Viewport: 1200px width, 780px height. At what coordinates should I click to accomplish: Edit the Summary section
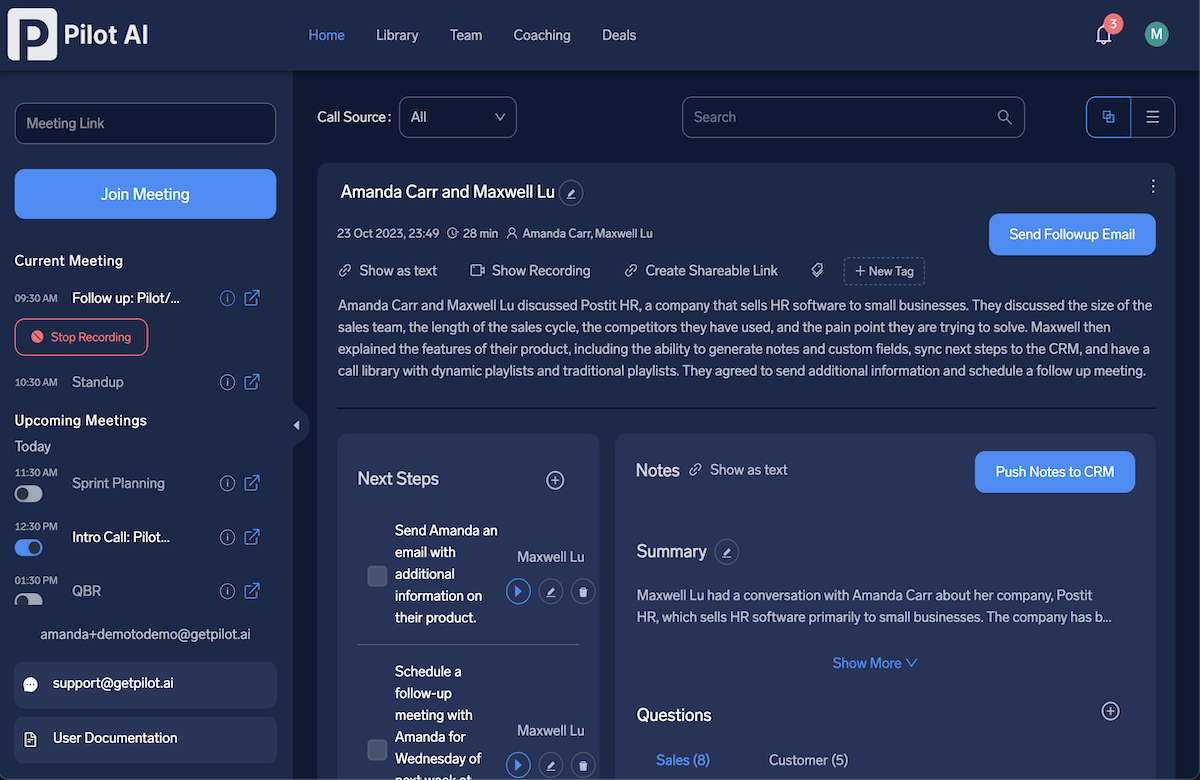pyautogui.click(x=727, y=552)
